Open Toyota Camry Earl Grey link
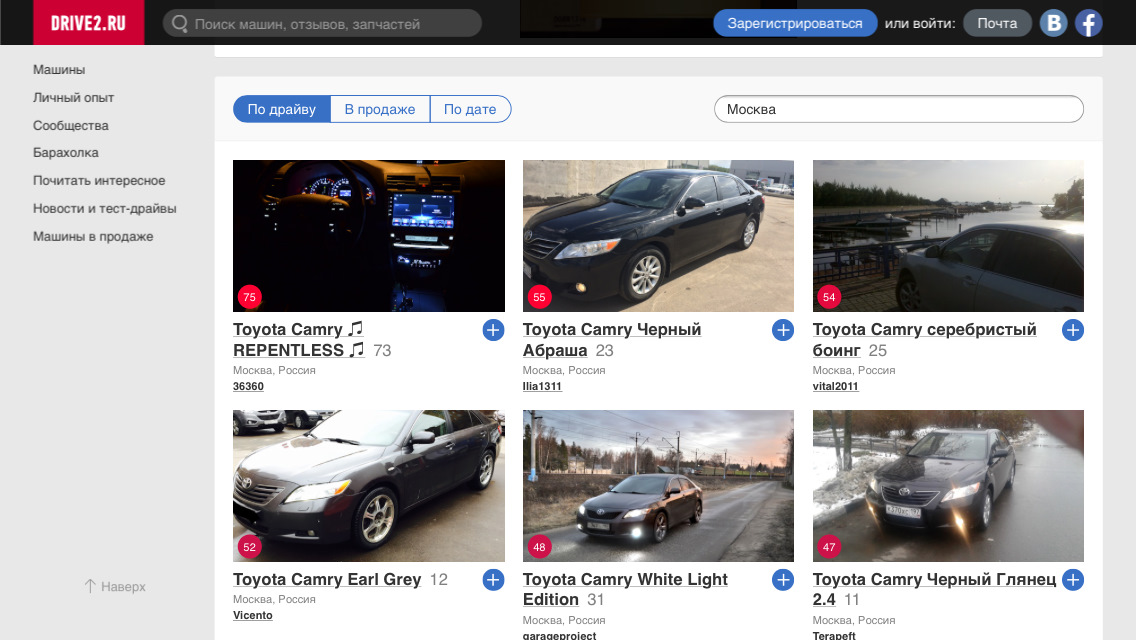This screenshot has height=640, width=1136. (x=327, y=579)
